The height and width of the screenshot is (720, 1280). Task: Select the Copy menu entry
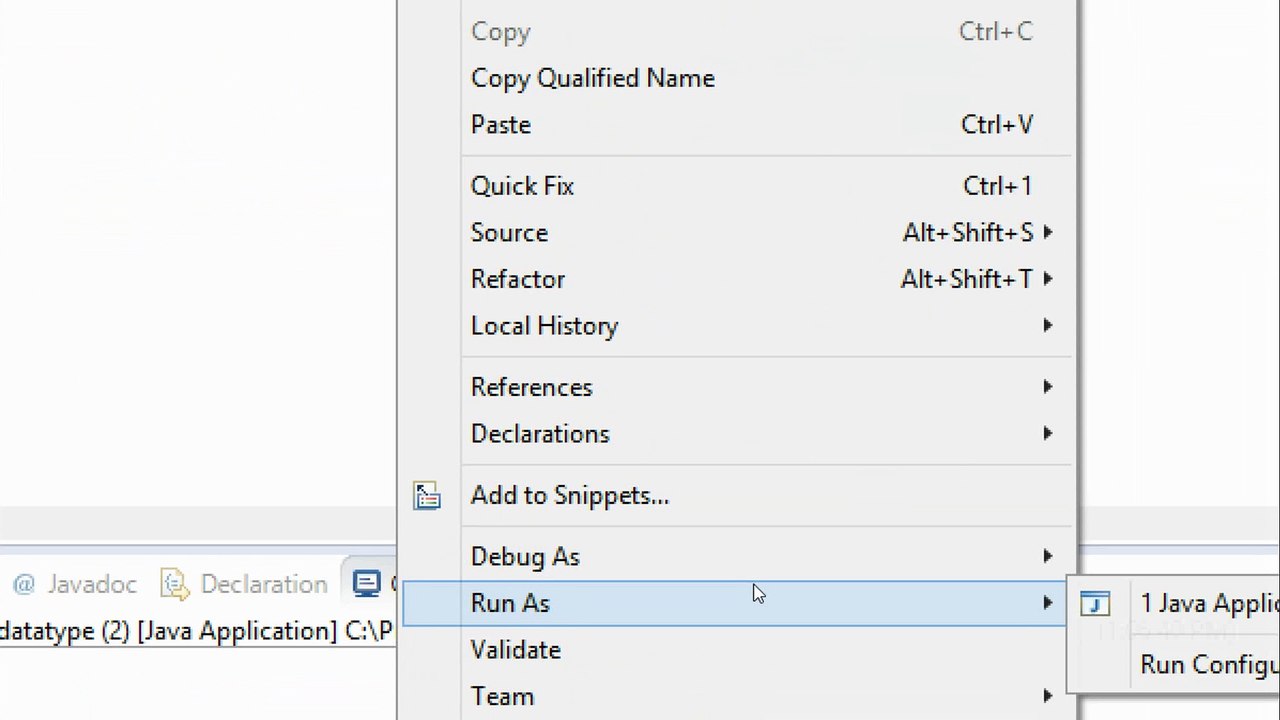(x=501, y=32)
